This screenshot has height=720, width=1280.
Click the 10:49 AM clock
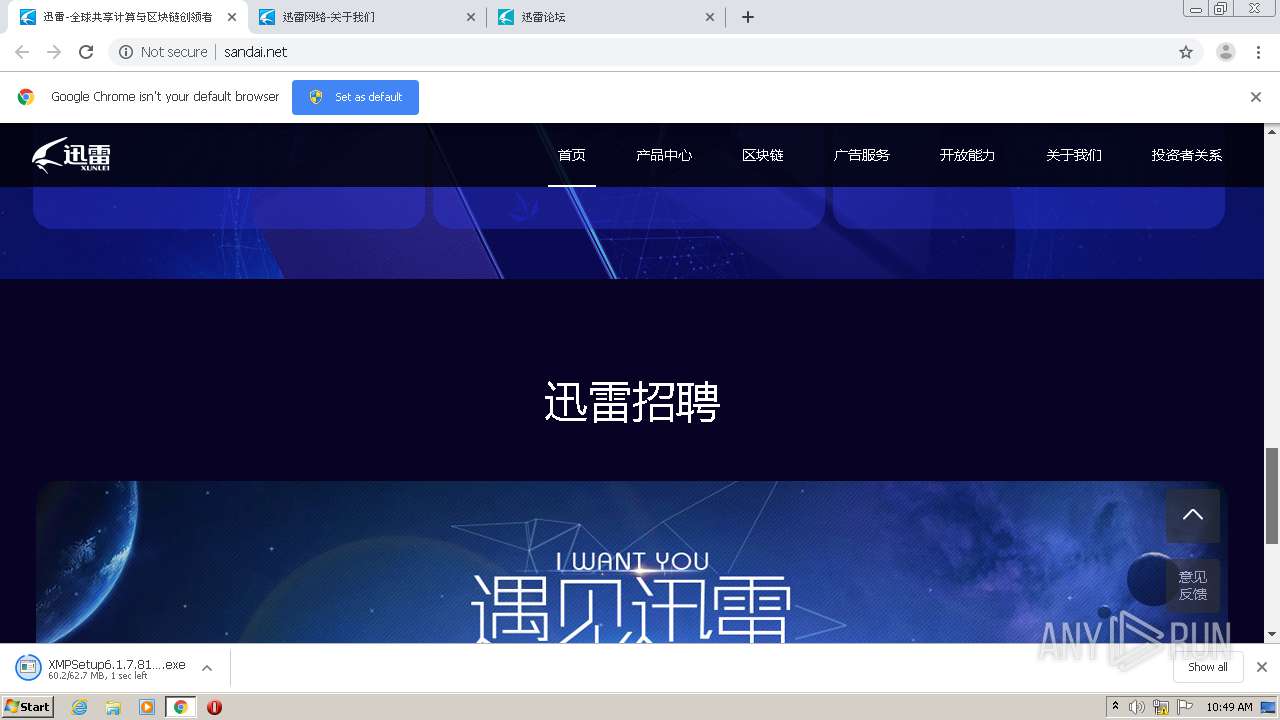(x=1229, y=707)
